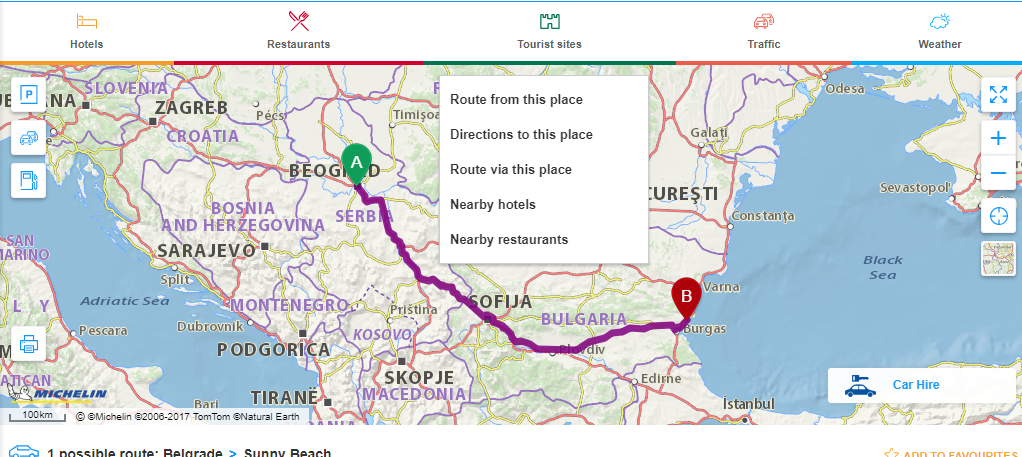This screenshot has width=1022, height=457.
Task: Switch to the Restaurants tab
Action: pos(298,31)
